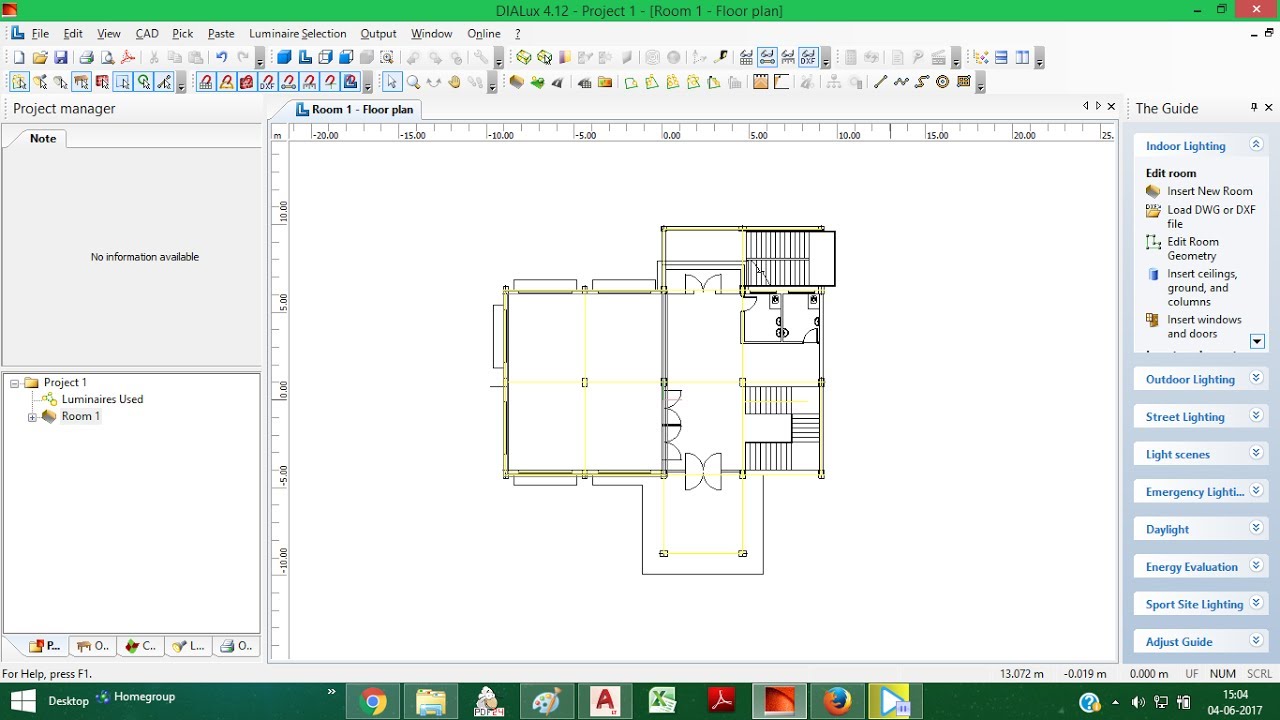Select the blue L-shaped floor plan view icon
This screenshot has height=720, width=1280.
click(x=305, y=58)
